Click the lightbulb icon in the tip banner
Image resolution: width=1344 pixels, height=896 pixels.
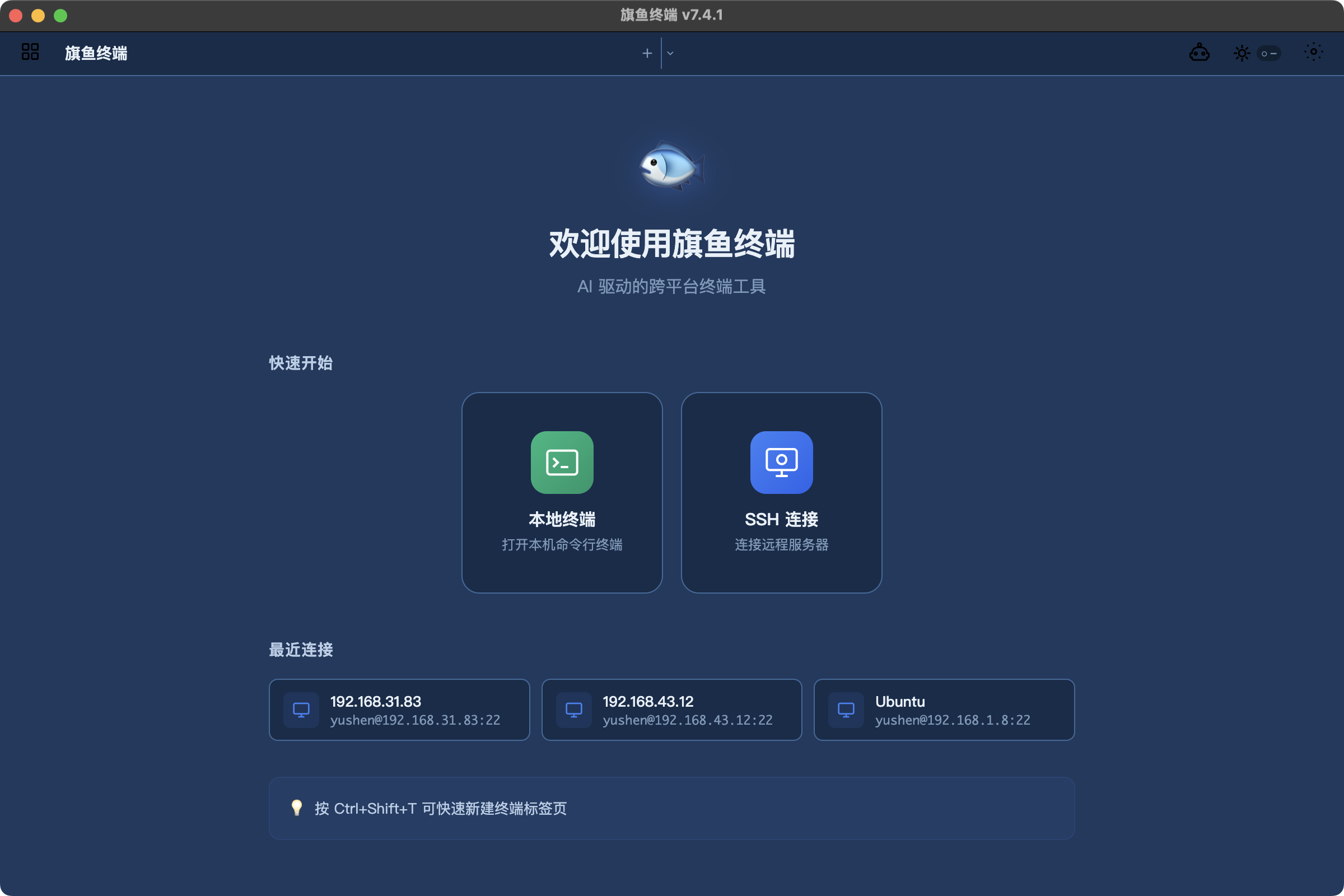pos(297,809)
